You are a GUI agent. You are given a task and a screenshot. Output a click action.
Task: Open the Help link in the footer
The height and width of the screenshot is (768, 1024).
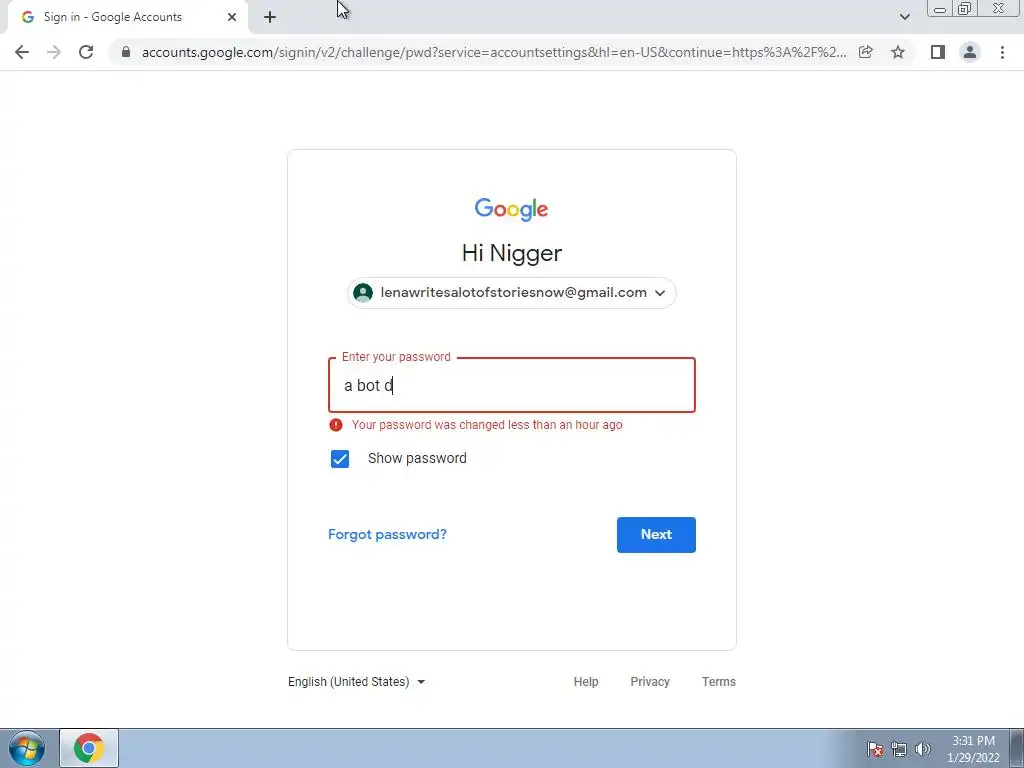(x=586, y=682)
